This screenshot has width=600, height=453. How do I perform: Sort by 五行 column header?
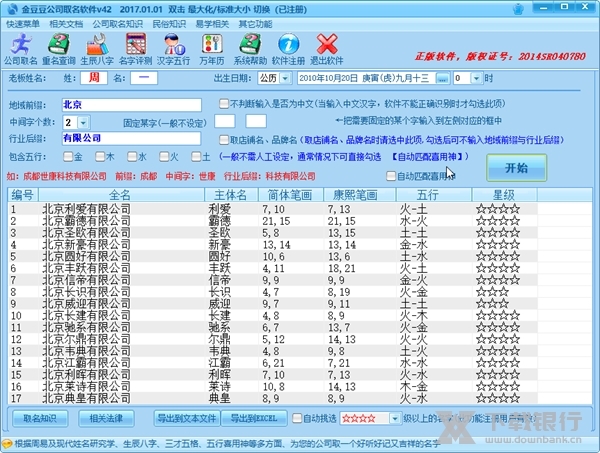point(434,195)
